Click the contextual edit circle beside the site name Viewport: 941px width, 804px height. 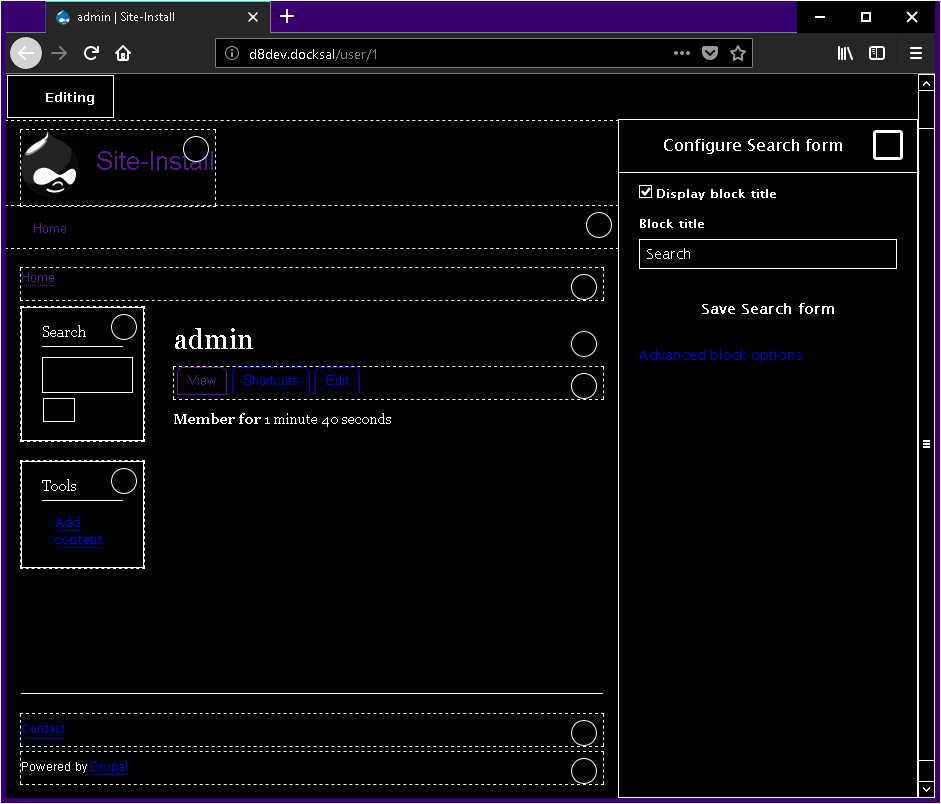click(x=195, y=147)
